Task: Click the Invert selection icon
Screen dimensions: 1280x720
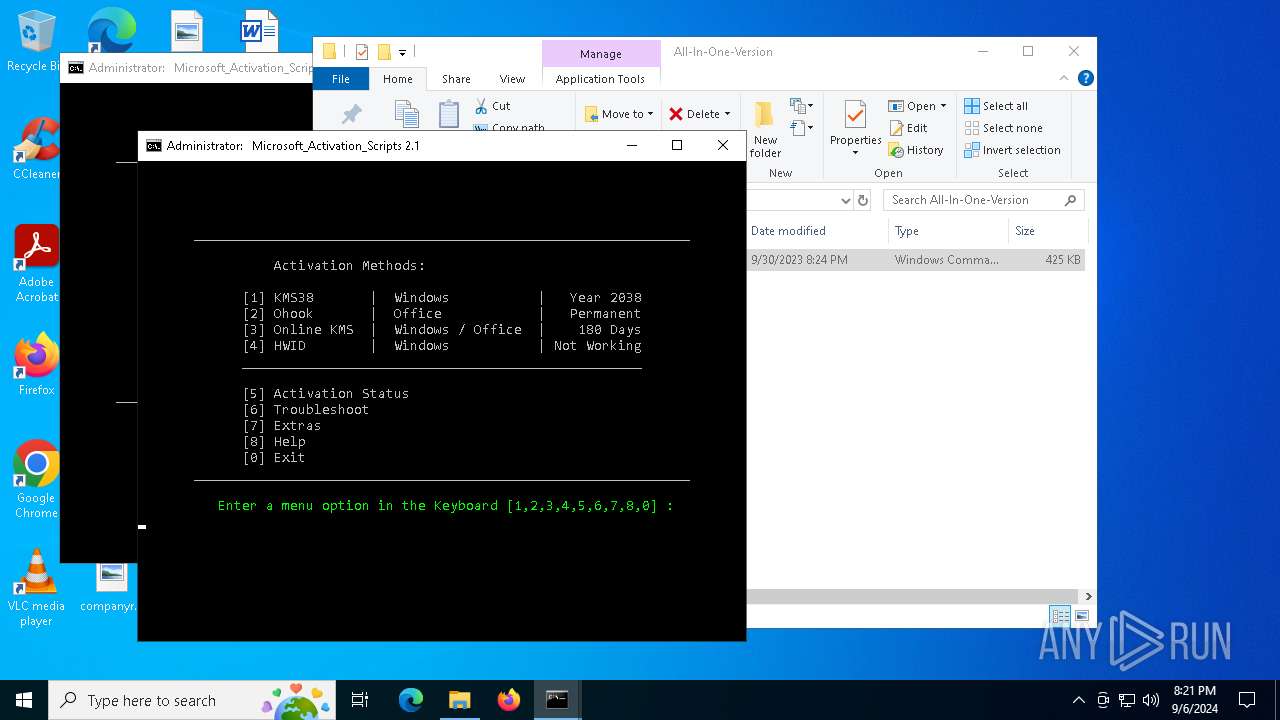Action: (x=972, y=150)
